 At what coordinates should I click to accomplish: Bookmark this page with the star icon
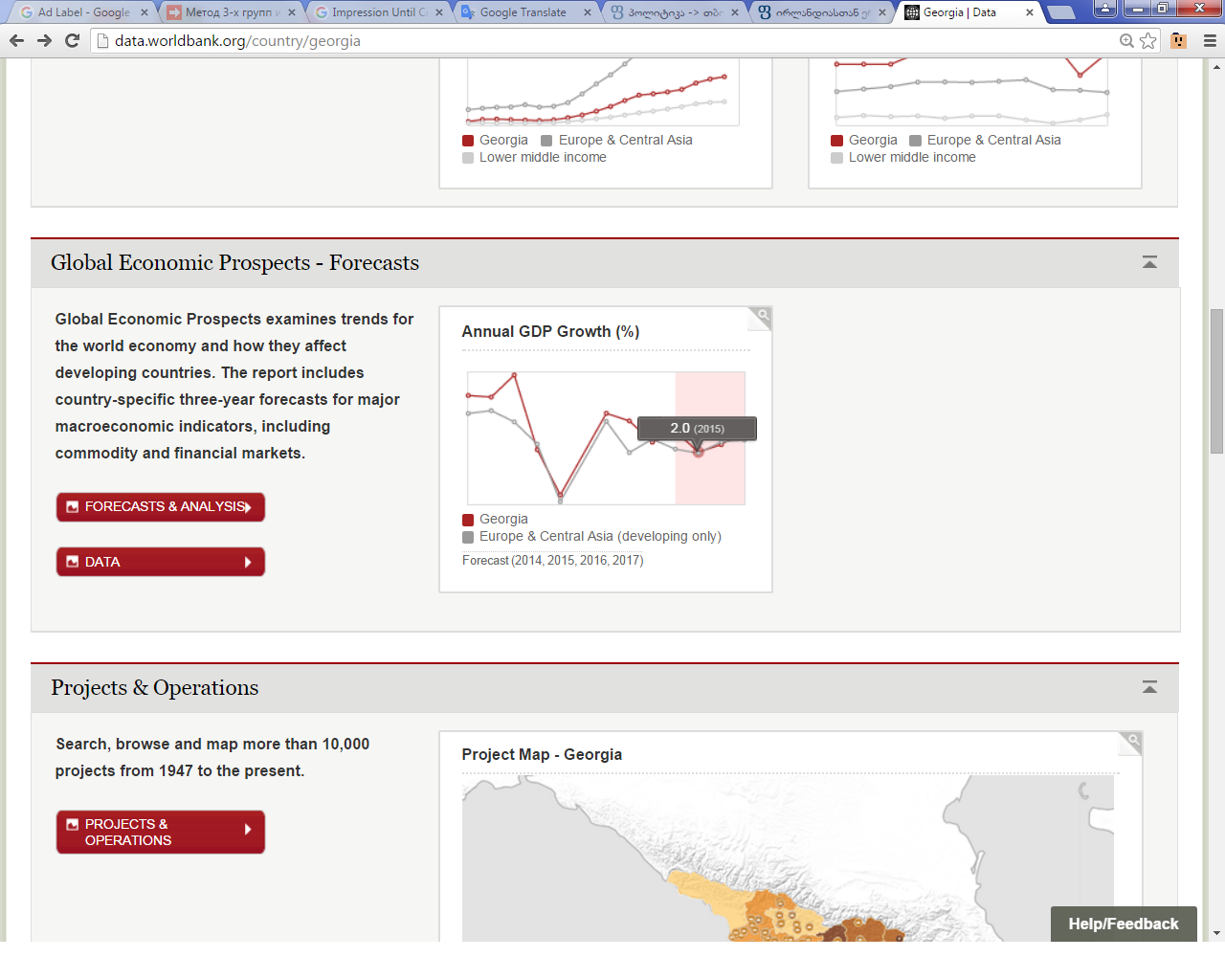(1148, 40)
